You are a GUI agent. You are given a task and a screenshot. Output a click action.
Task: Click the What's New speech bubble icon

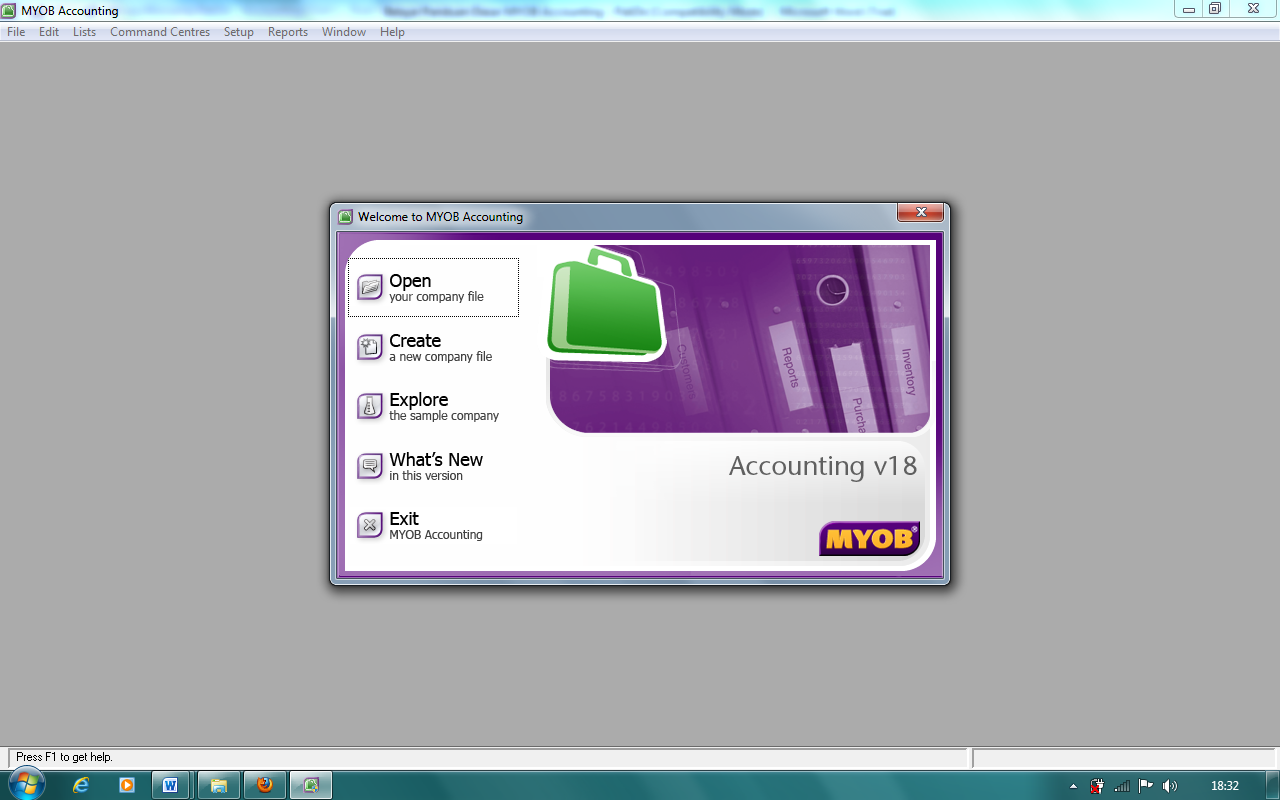point(370,466)
